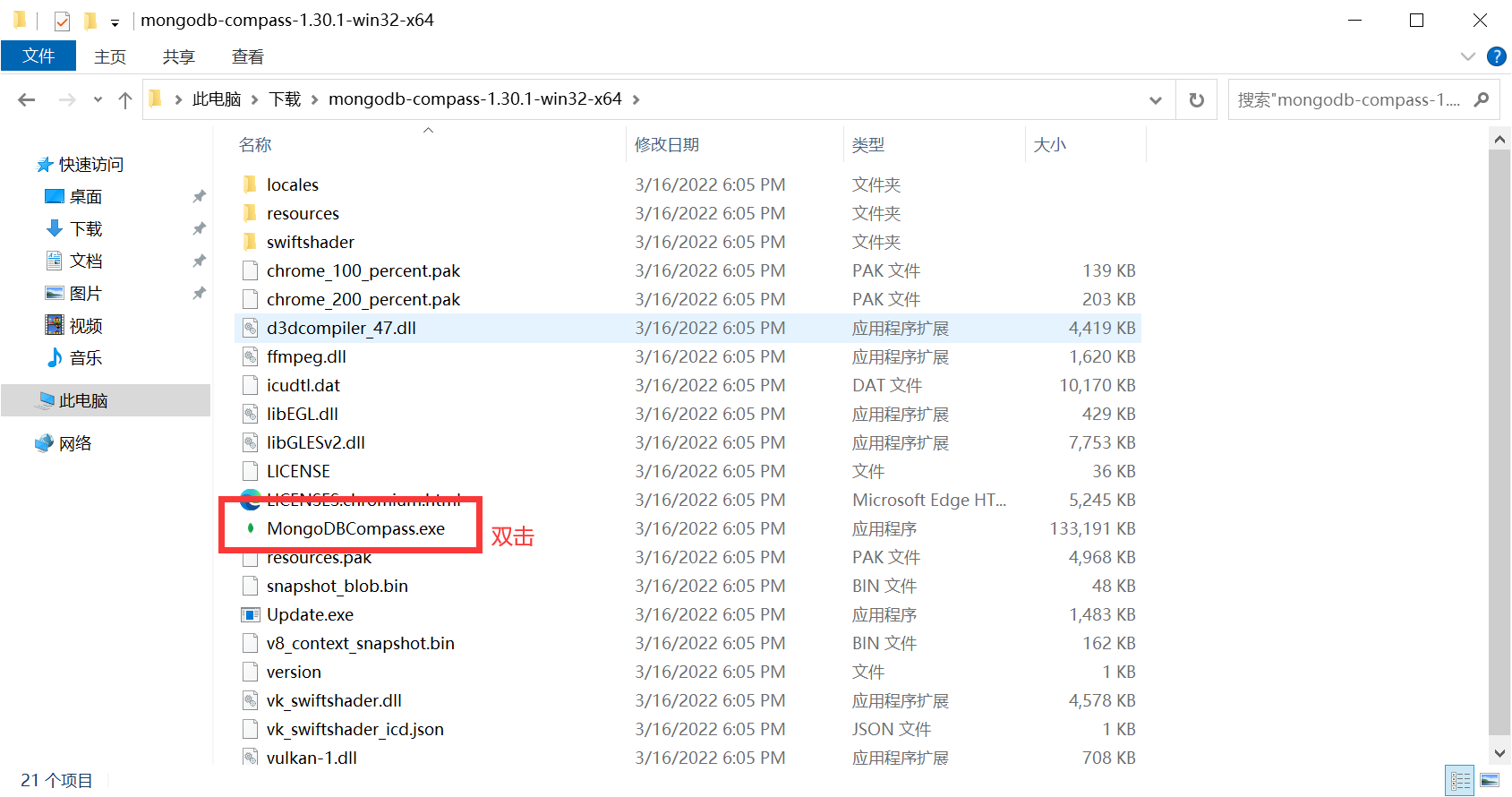The height and width of the screenshot is (797, 1512).
Task: Expand the ribbon with the chevron
Action: [x=1468, y=56]
